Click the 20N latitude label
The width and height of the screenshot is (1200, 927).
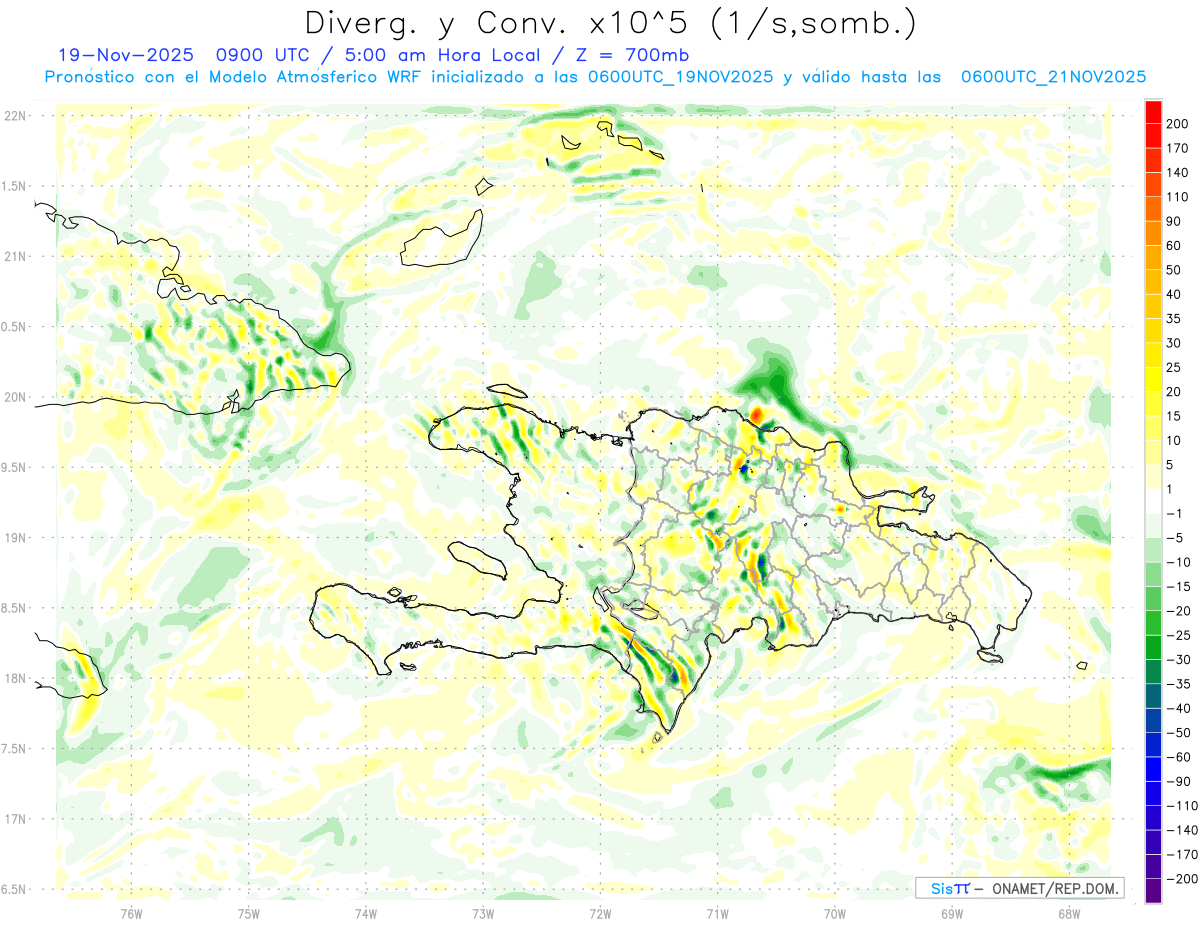click(15, 397)
